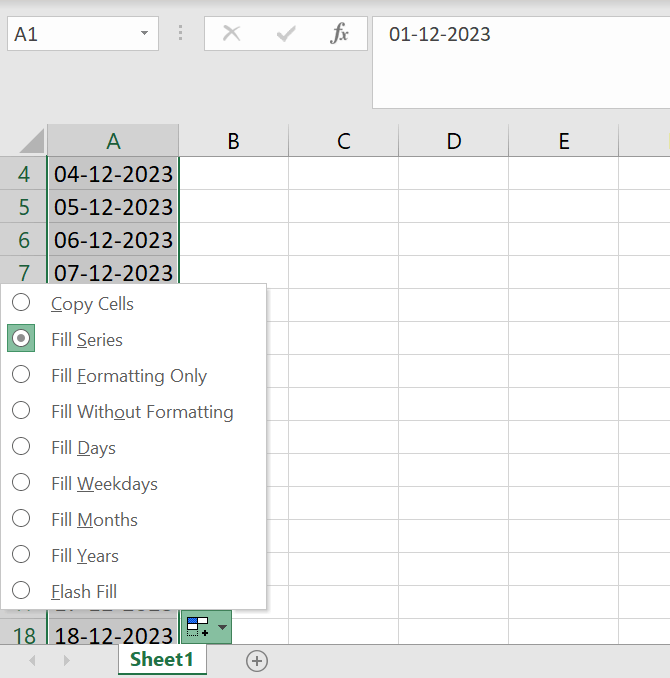670x678 pixels.
Task: Click empty cell B4
Action: (x=234, y=173)
